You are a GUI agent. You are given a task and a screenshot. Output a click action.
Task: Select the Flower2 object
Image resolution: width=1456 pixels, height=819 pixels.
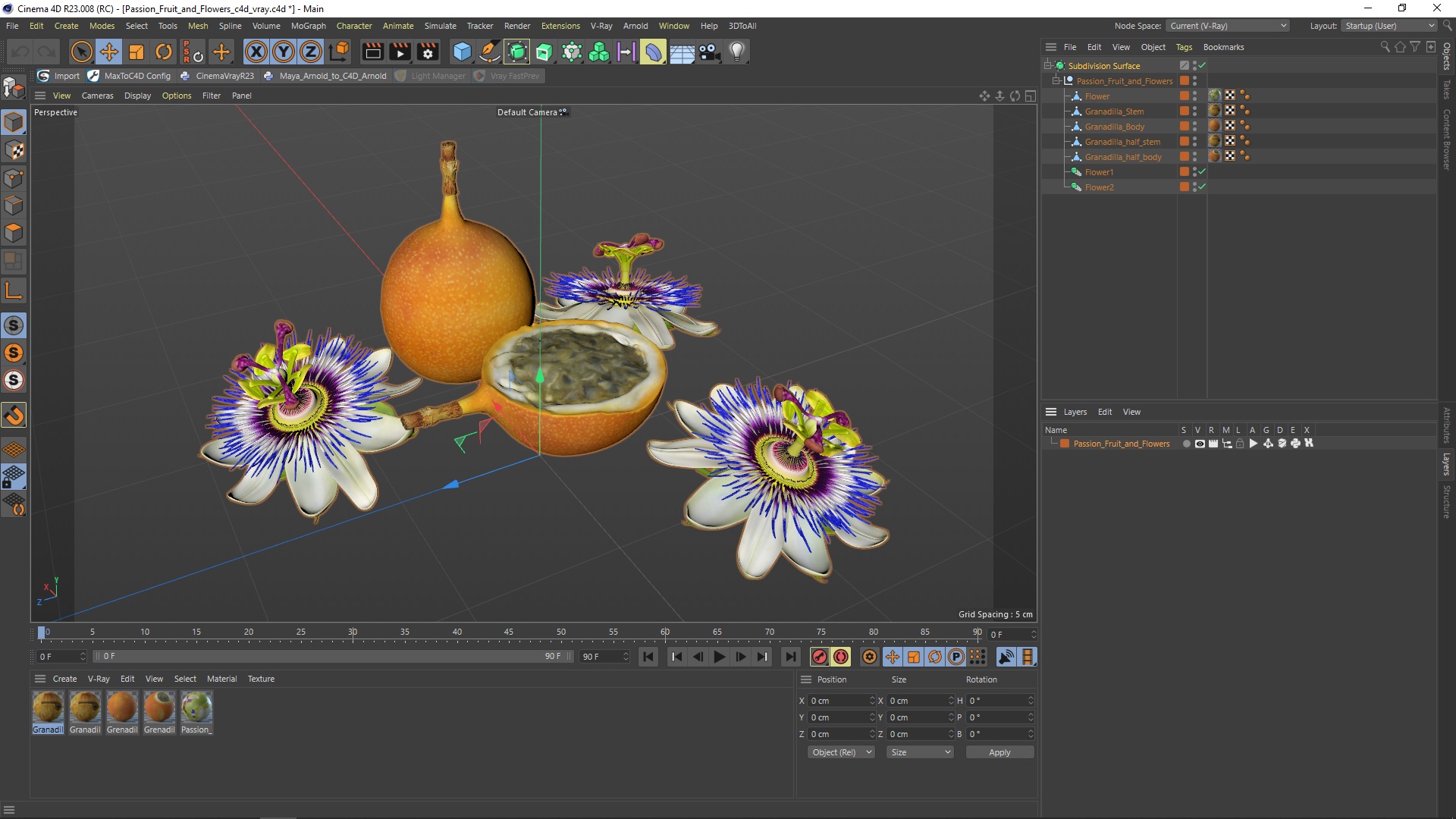(1099, 187)
